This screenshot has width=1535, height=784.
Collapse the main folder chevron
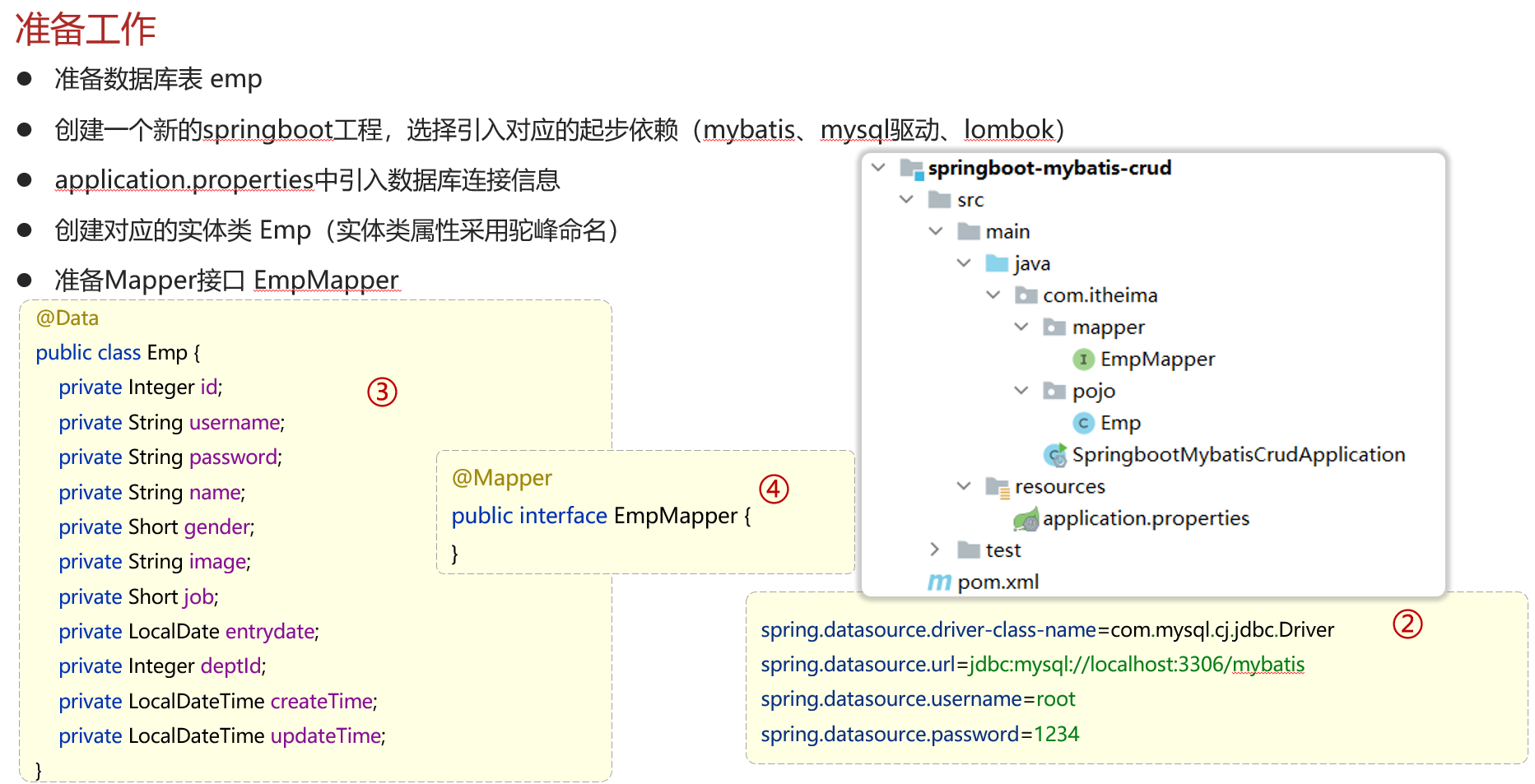(935, 231)
